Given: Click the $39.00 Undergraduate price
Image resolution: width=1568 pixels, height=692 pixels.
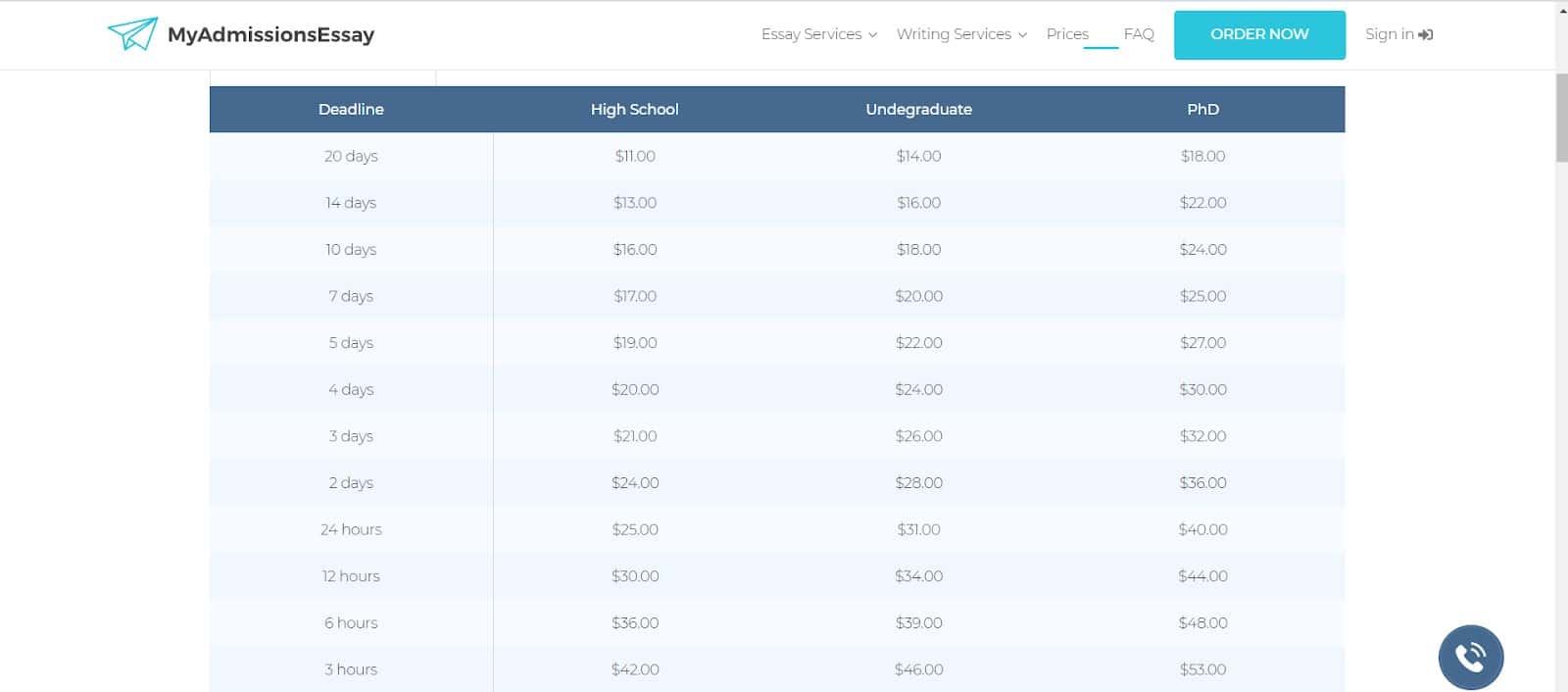Looking at the screenshot, I should [918, 622].
